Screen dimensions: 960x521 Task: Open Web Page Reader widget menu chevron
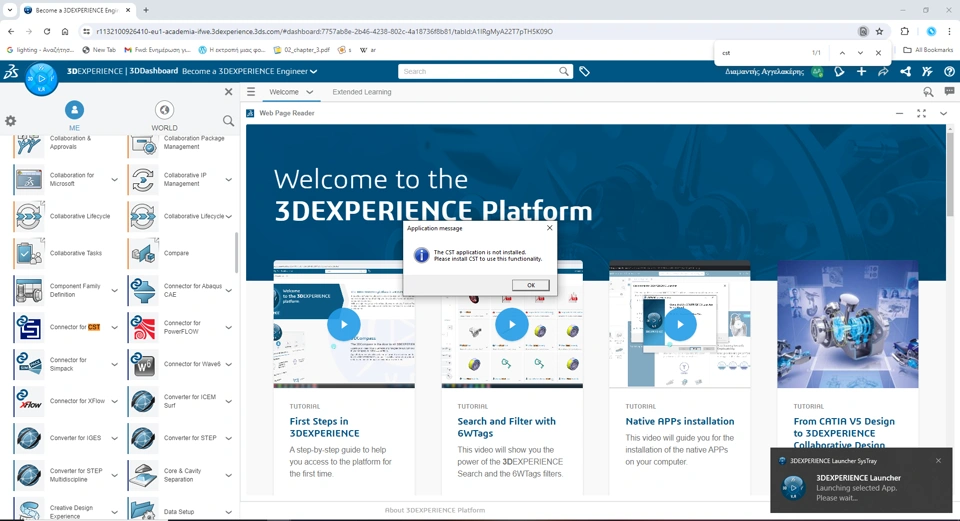(x=943, y=113)
